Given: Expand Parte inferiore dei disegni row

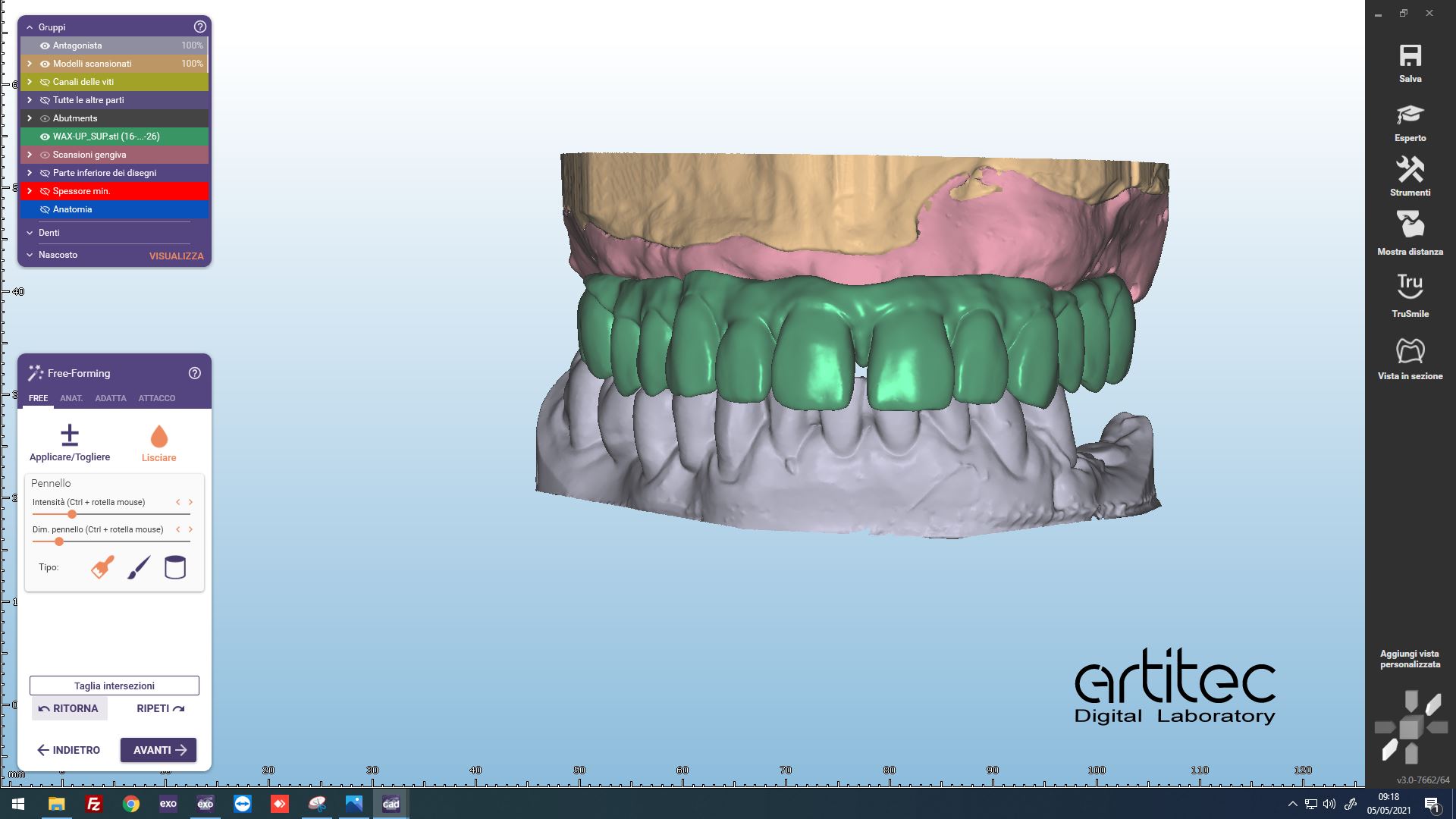Looking at the screenshot, I should 30,173.
